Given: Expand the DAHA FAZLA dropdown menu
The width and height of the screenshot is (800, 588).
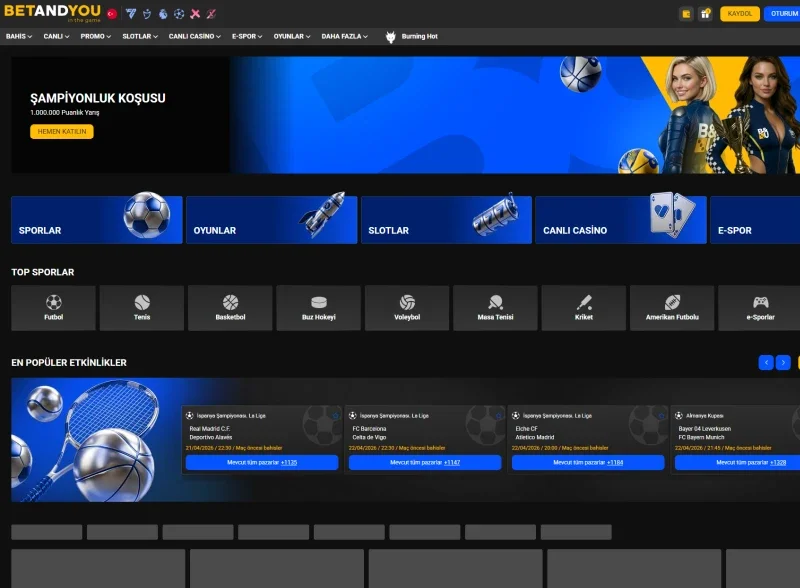Looking at the screenshot, I should [344, 36].
